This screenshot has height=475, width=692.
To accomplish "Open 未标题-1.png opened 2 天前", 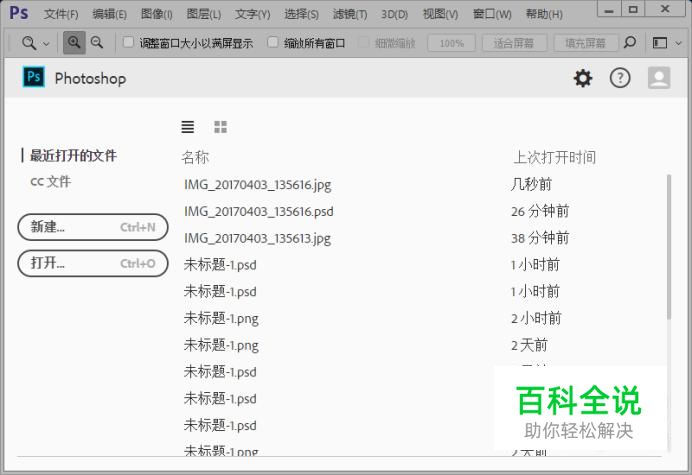I will click(x=221, y=345).
